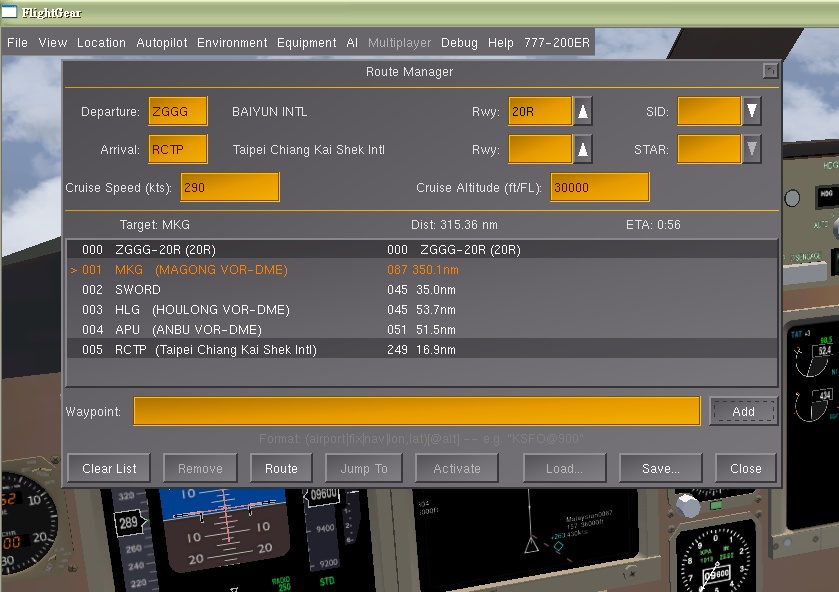Open the Location menu
Viewport: 839px width, 592px height.
click(101, 43)
